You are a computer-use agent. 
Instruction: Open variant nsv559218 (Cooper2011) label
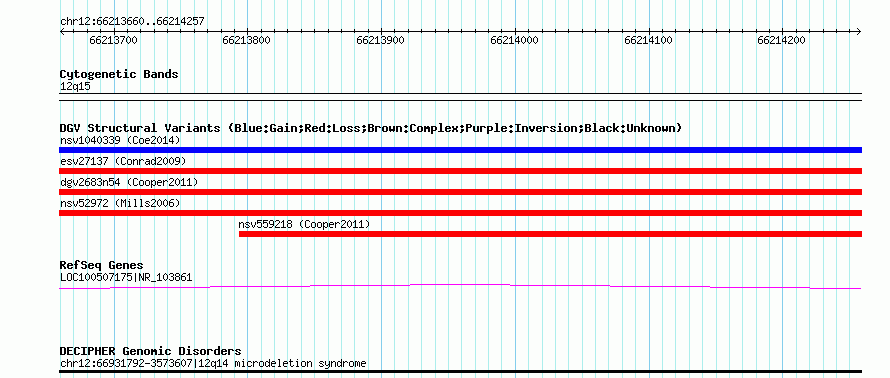point(304,224)
